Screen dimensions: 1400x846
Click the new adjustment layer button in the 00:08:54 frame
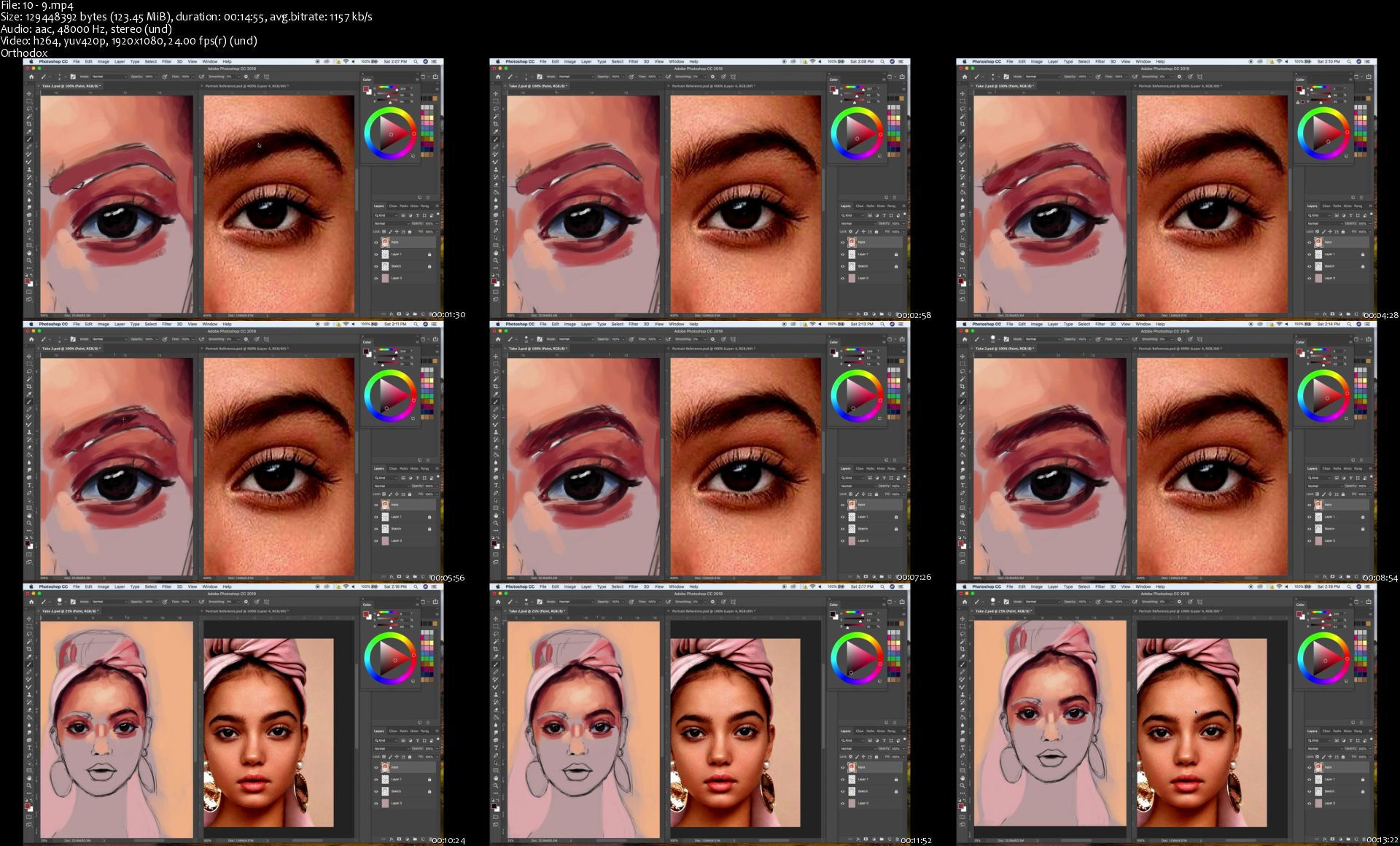pos(1341,577)
